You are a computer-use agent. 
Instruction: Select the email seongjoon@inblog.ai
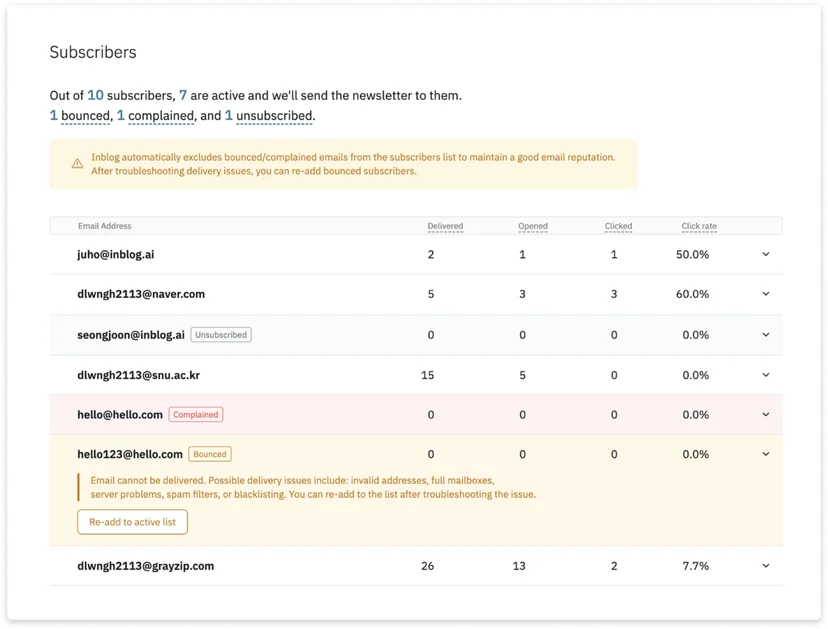point(131,335)
